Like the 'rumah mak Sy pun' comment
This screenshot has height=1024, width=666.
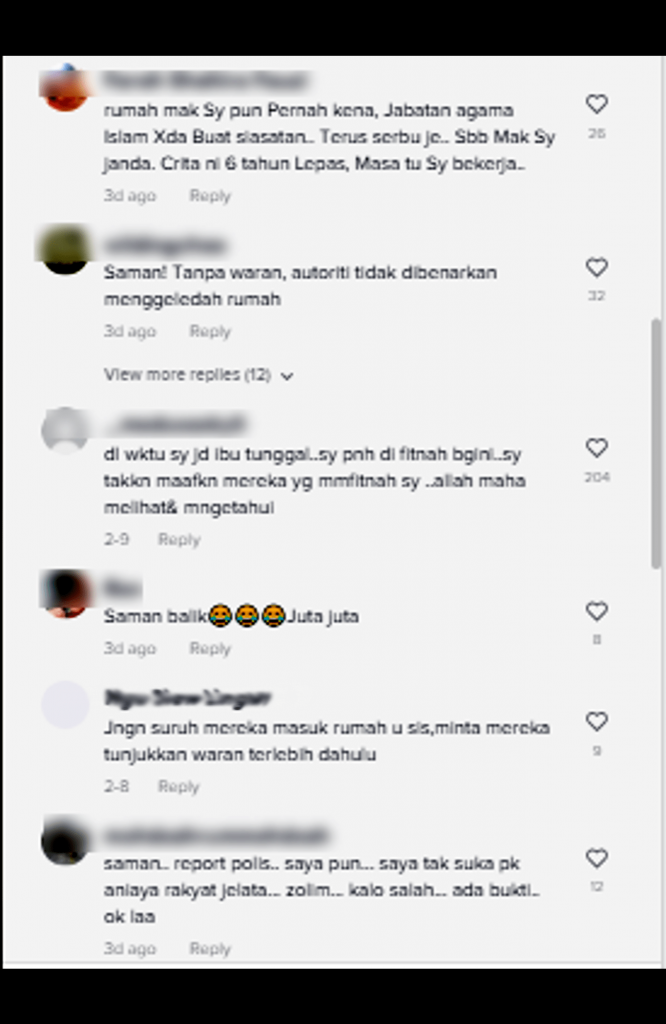(597, 104)
